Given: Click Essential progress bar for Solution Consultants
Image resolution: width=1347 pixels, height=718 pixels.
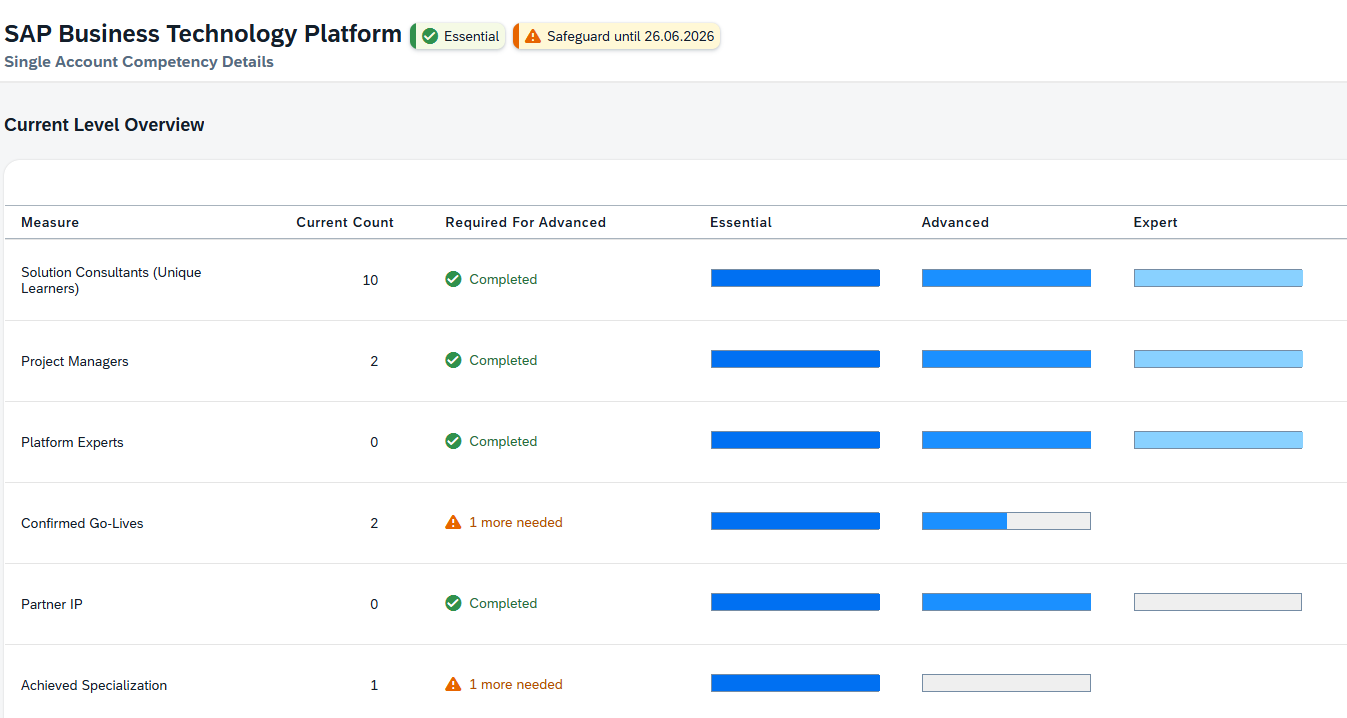Looking at the screenshot, I should point(795,278).
